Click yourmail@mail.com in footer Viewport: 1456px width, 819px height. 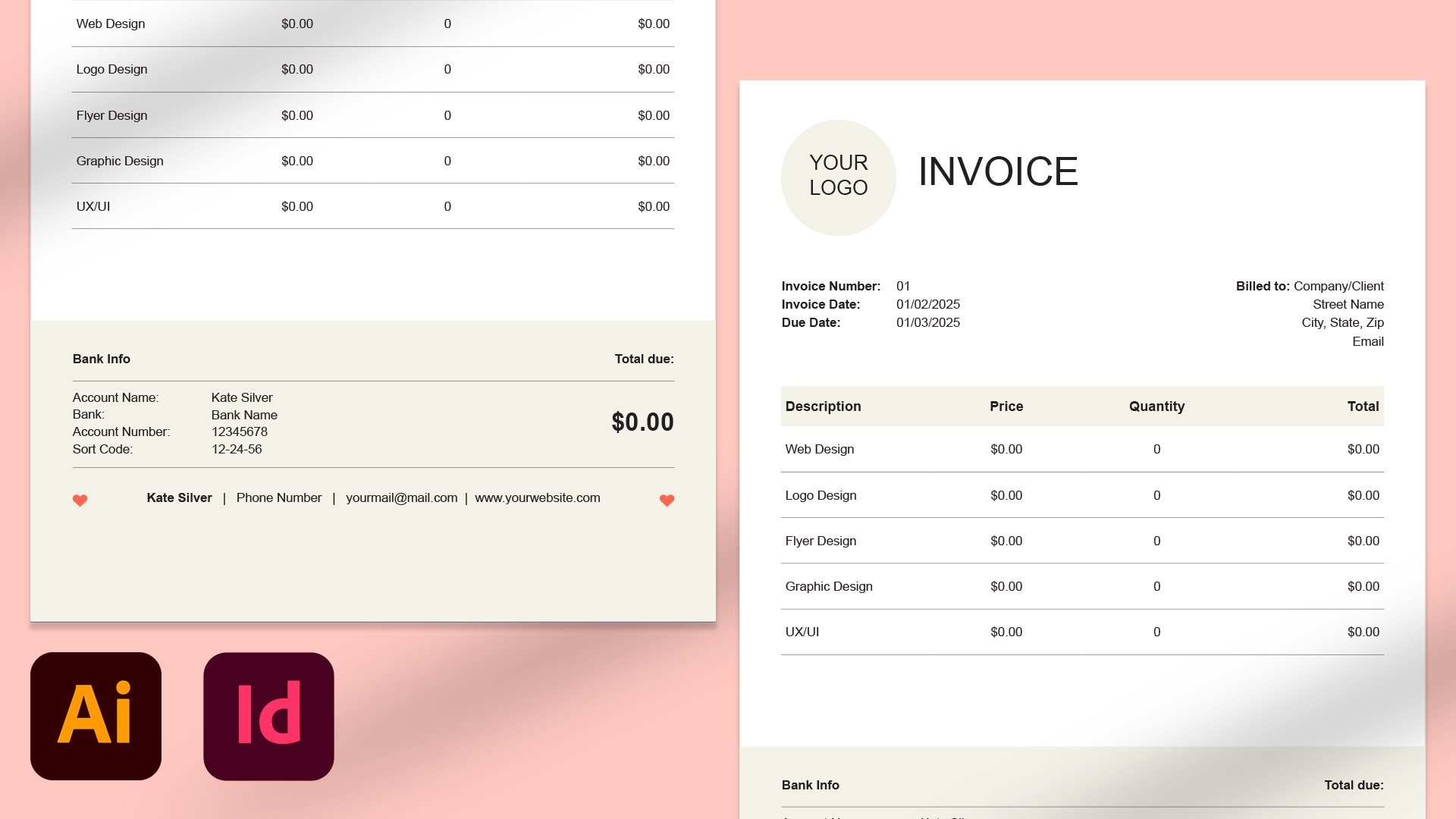[x=401, y=497]
